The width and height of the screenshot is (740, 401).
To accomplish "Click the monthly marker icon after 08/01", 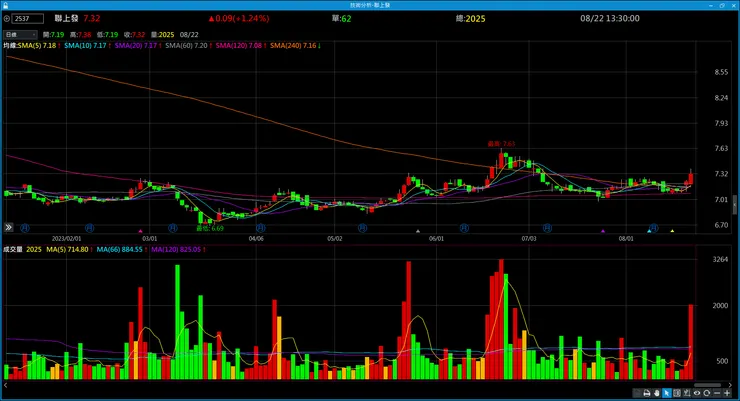I will (x=654, y=228).
